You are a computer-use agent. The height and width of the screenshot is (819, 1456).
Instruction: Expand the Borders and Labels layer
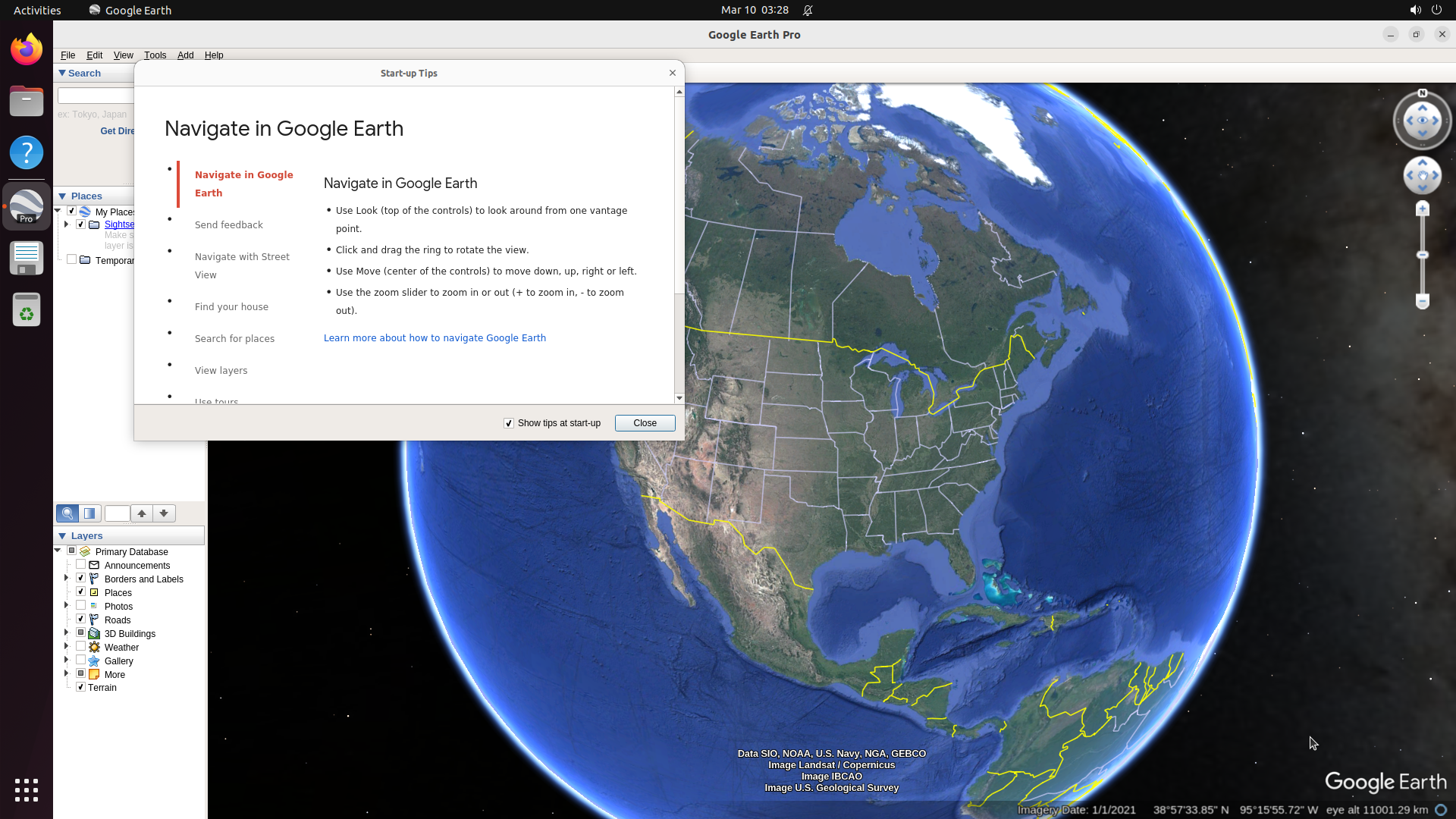tap(66, 578)
